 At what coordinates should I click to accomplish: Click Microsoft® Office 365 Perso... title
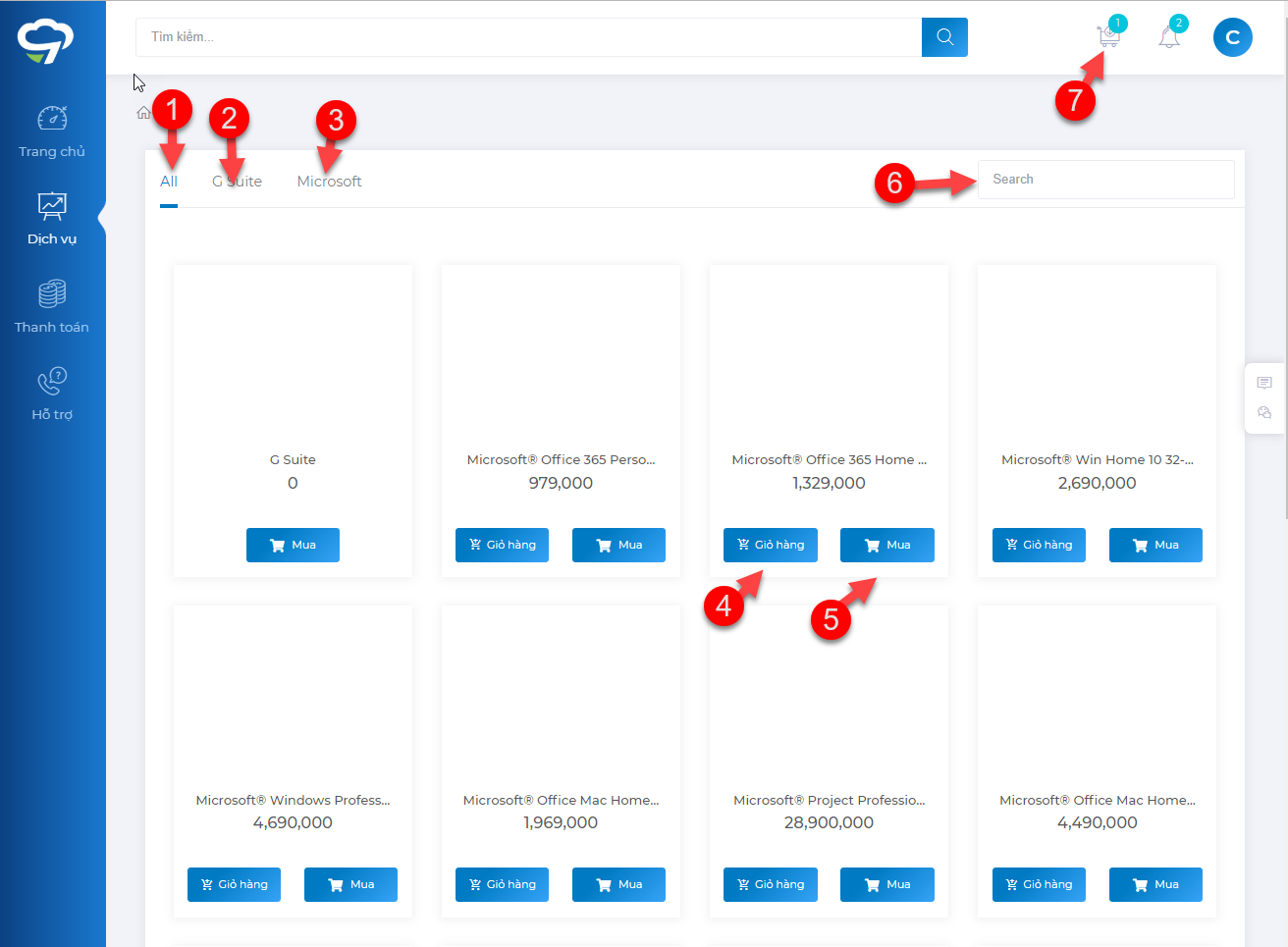click(x=561, y=459)
